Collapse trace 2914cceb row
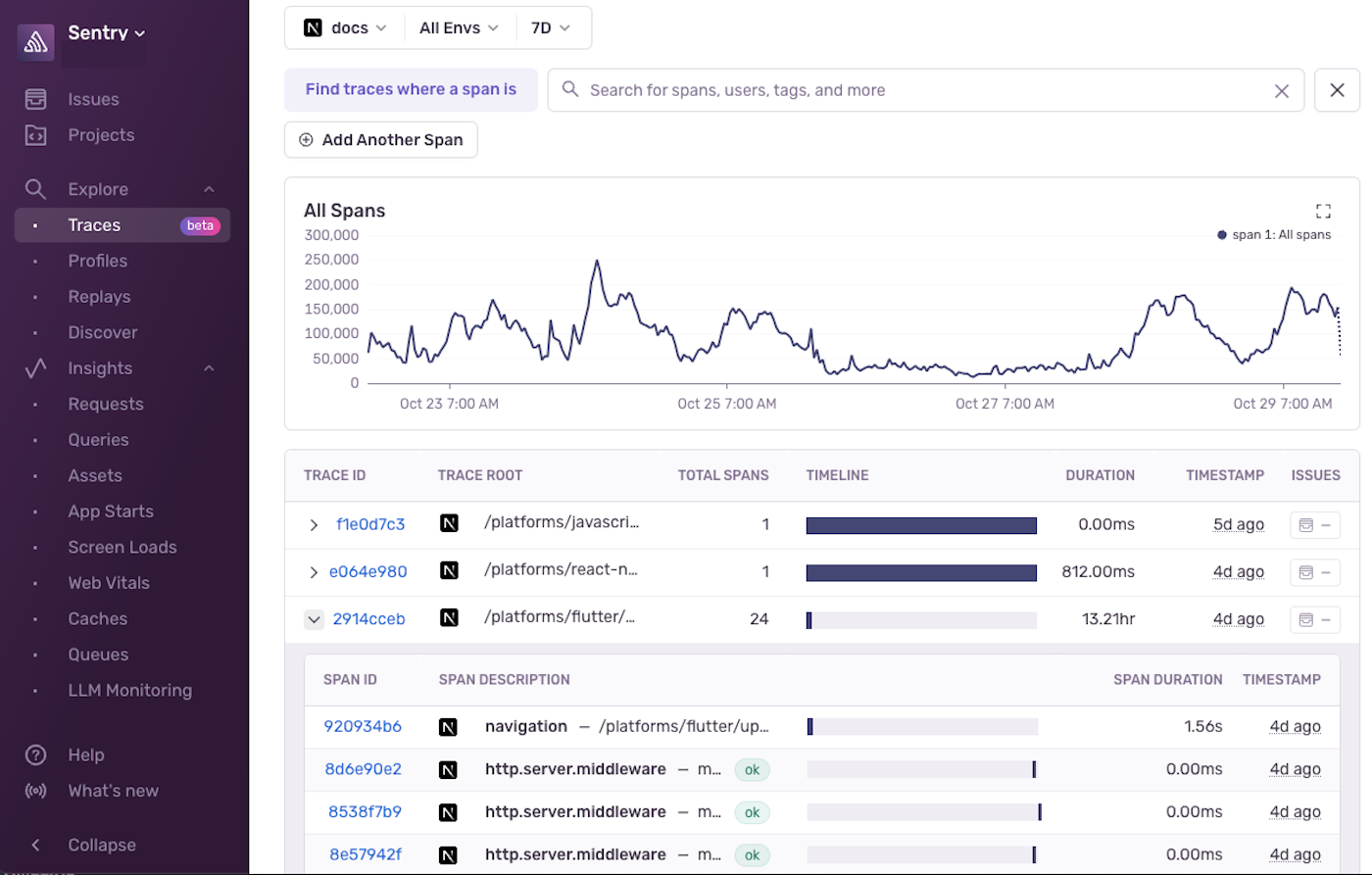Image resolution: width=1372 pixels, height=875 pixels. coord(314,619)
